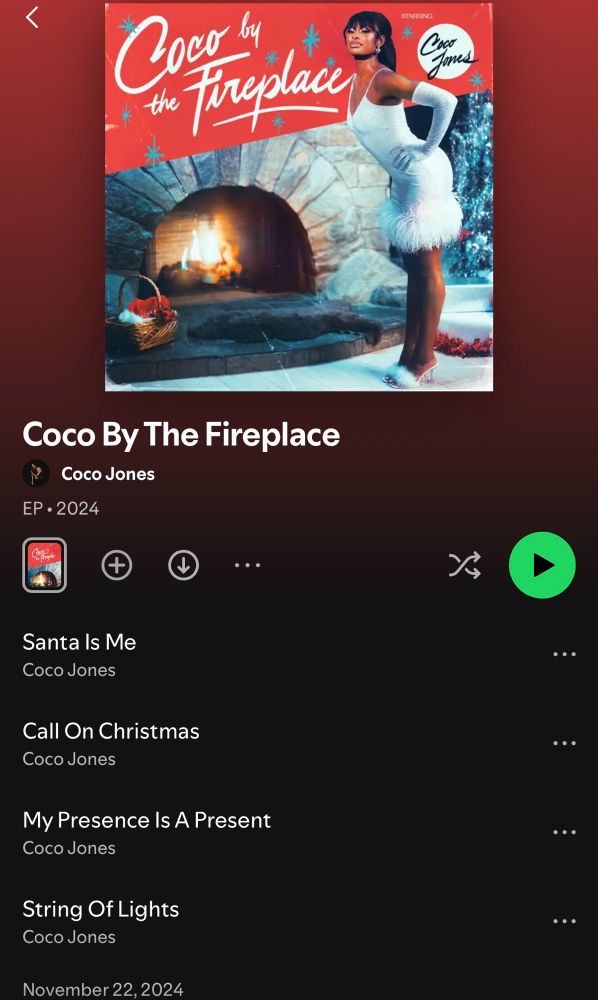598x1000 pixels.
Task: Toggle shuffle play mode
Action: (x=464, y=565)
